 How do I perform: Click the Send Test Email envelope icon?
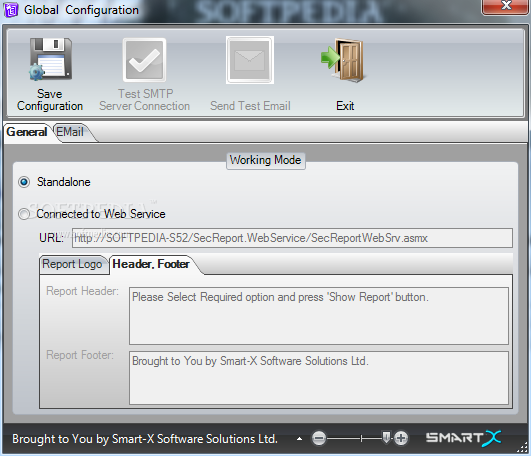250,60
